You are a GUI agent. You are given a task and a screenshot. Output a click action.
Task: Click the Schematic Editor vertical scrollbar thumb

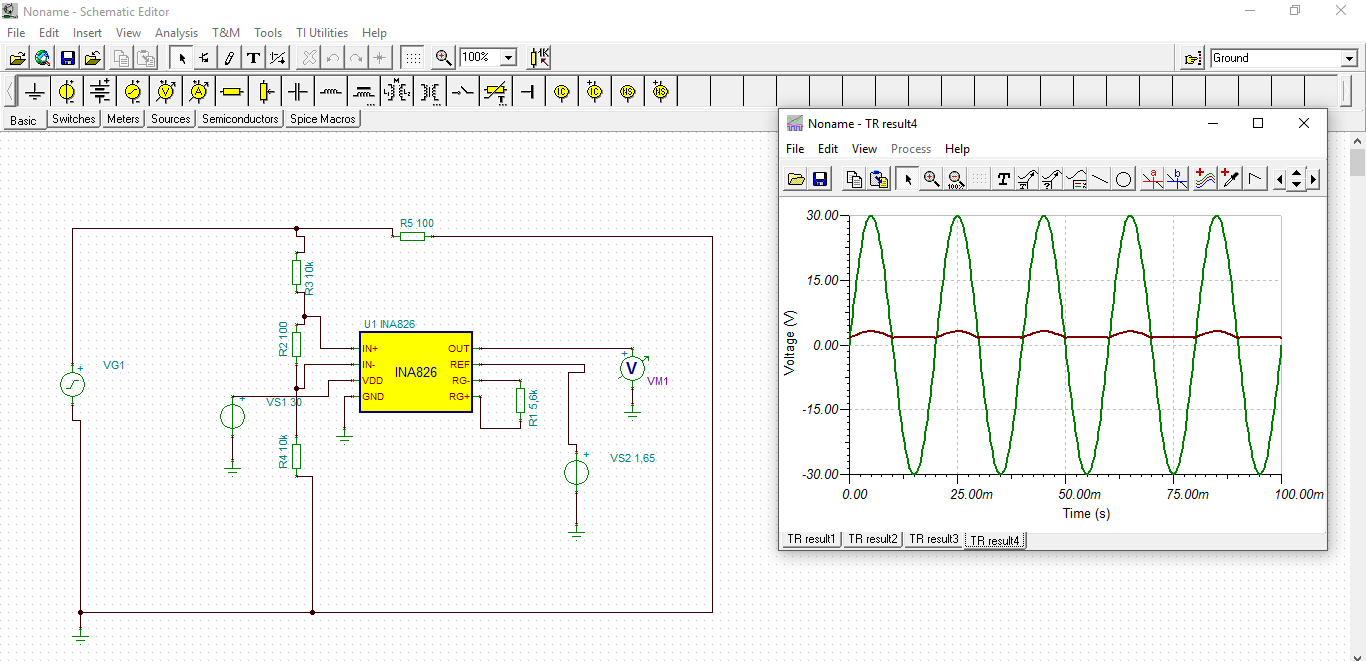pos(1357,162)
